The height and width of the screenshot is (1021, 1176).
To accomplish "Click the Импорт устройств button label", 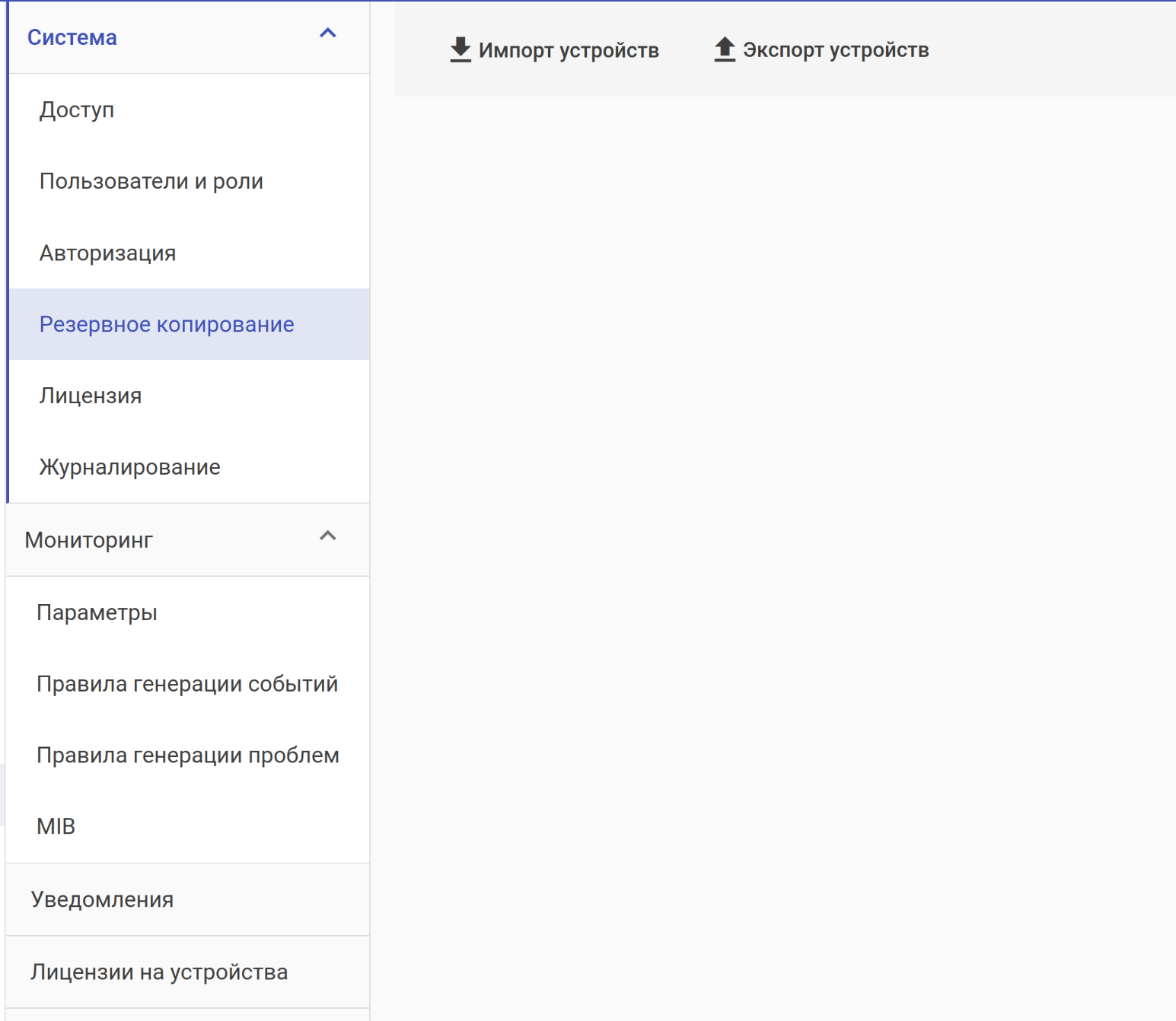I will (569, 50).
